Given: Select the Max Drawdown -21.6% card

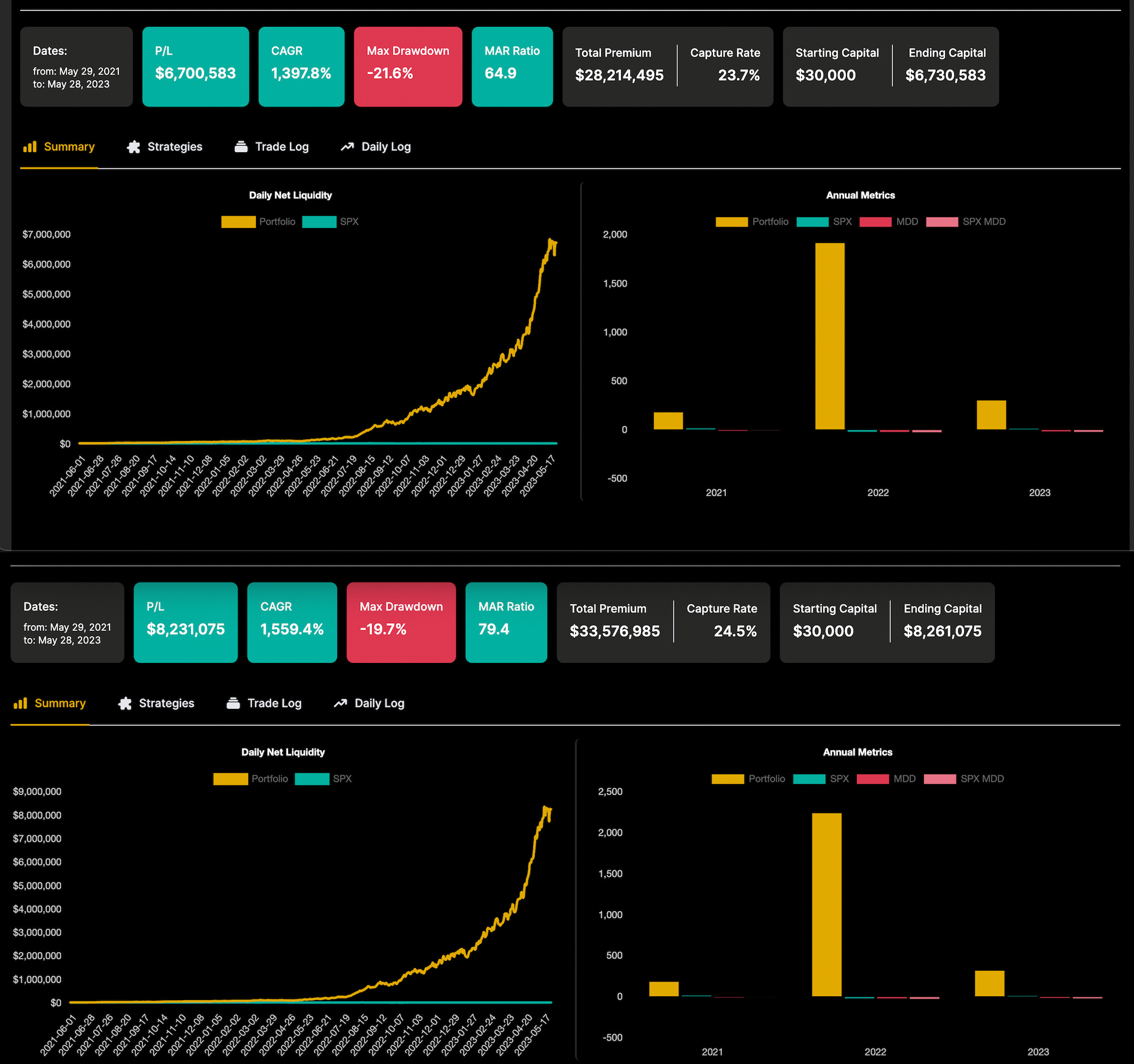Looking at the screenshot, I should point(408,66).
